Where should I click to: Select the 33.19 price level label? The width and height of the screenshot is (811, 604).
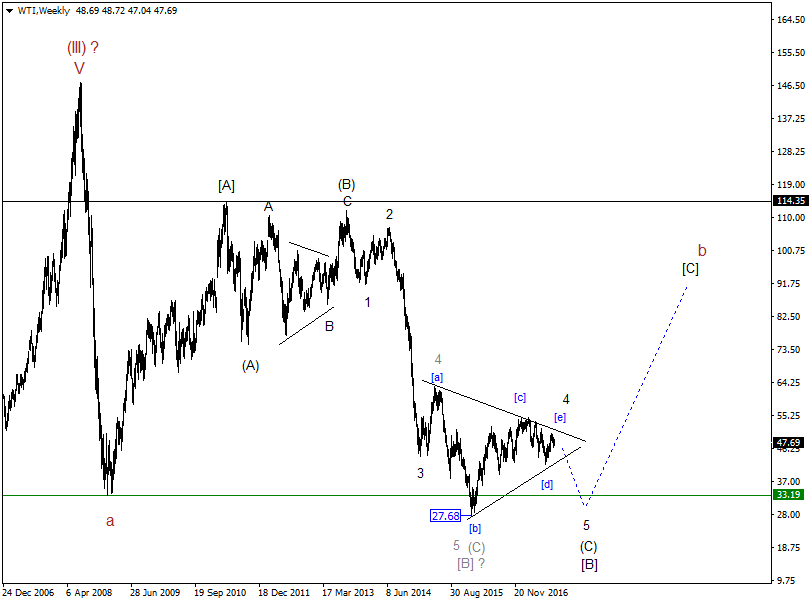(786, 496)
